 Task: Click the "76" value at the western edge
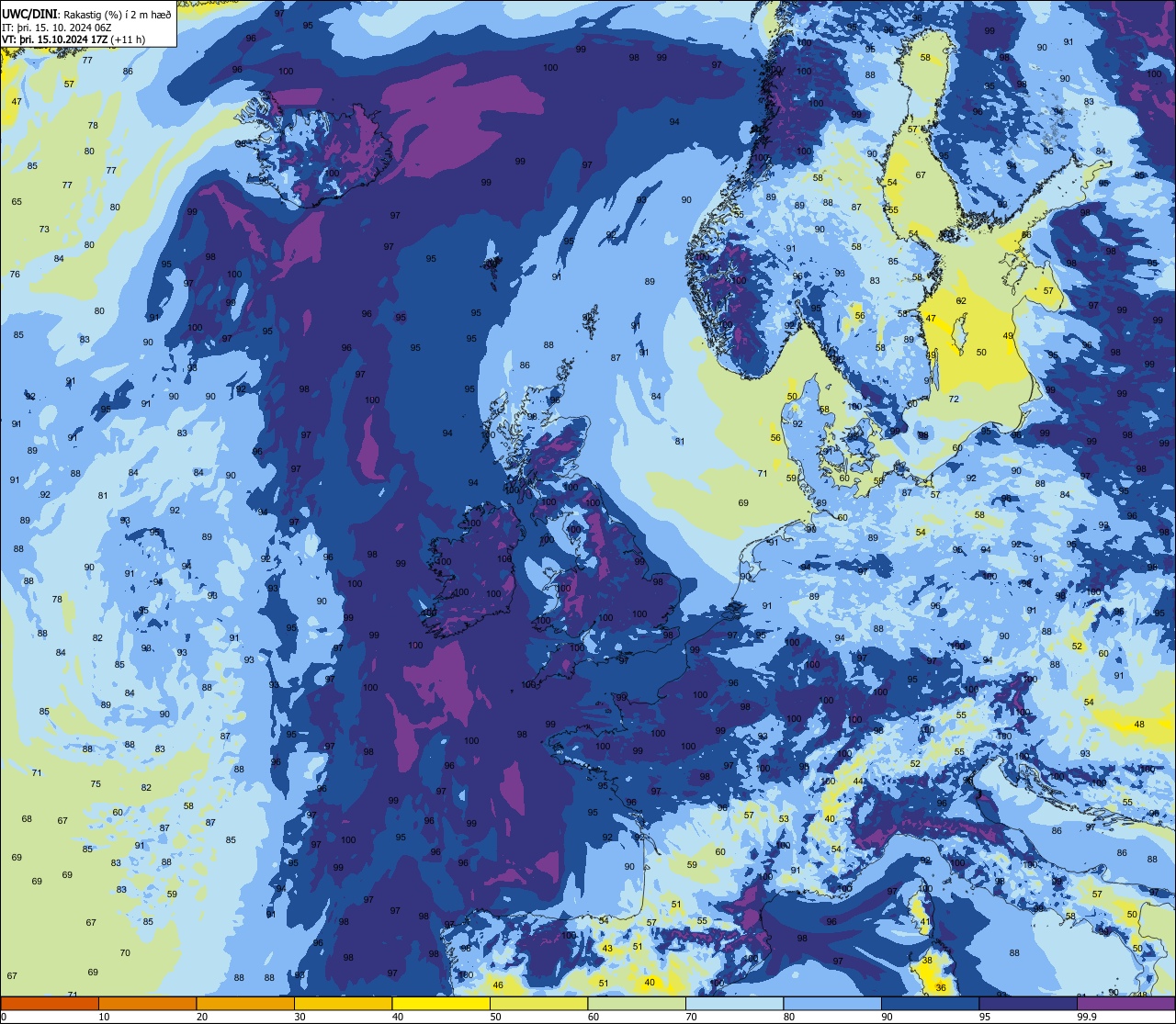tap(15, 274)
